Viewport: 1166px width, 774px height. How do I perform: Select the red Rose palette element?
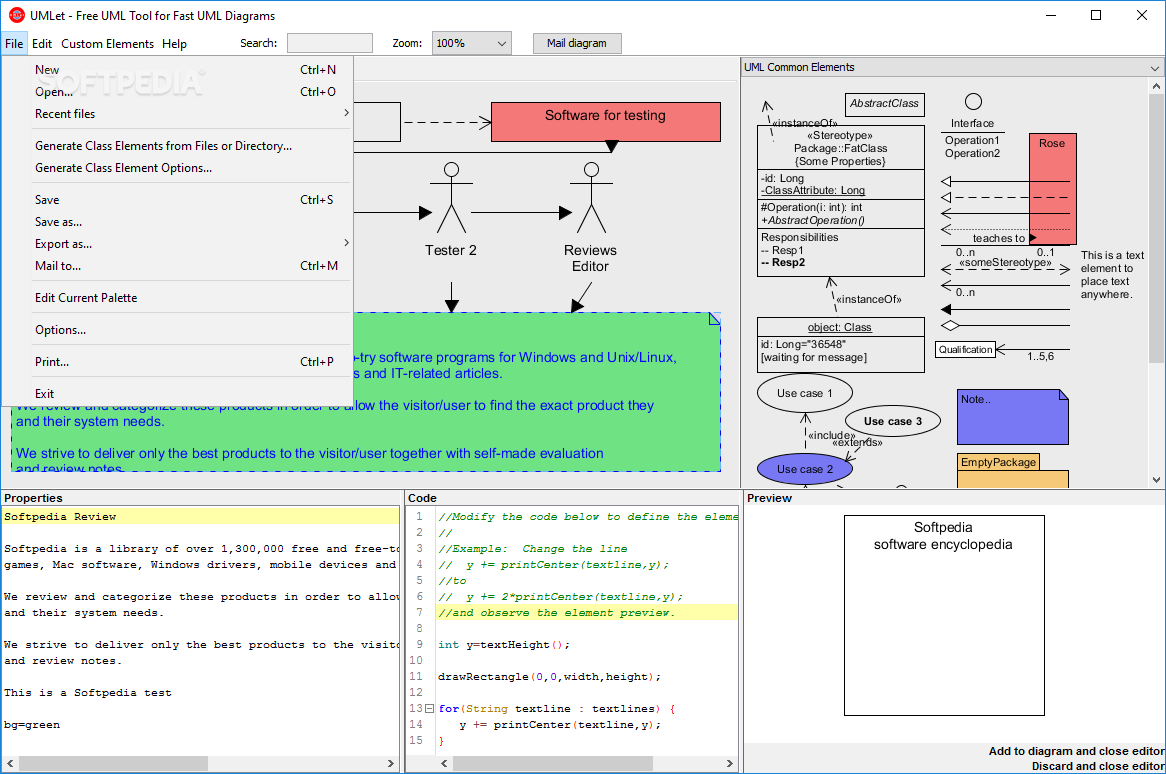pos(1052,189)
